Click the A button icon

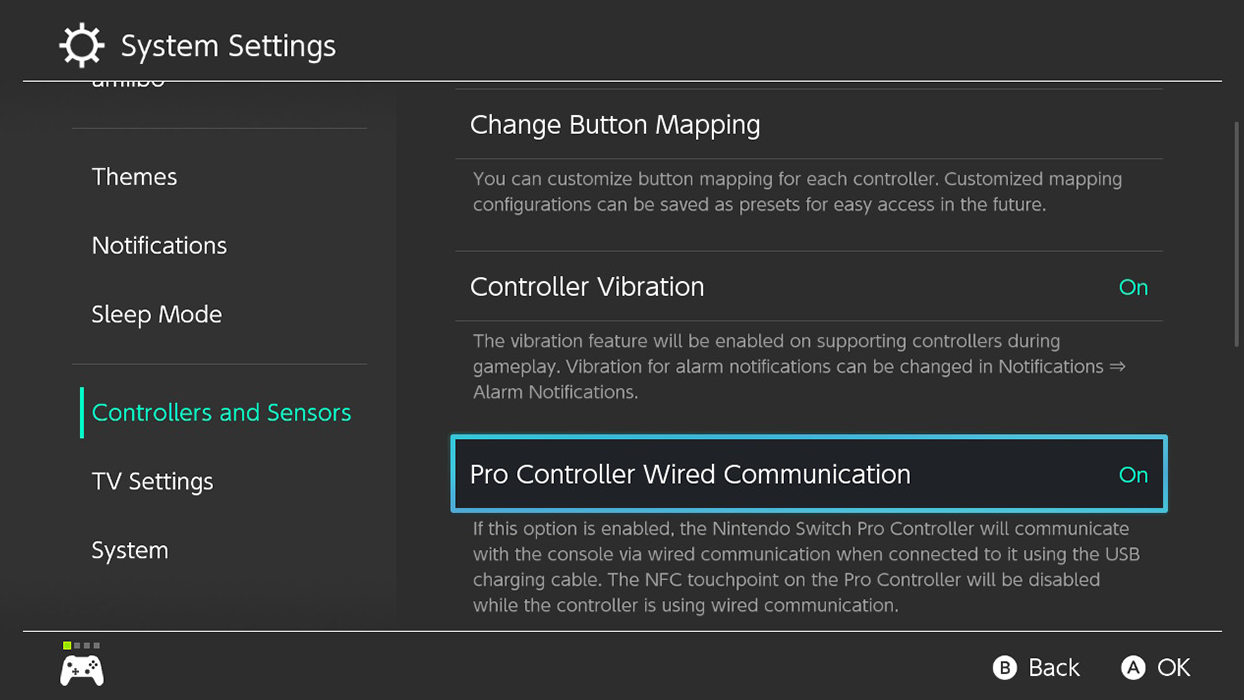(1132, 668)
